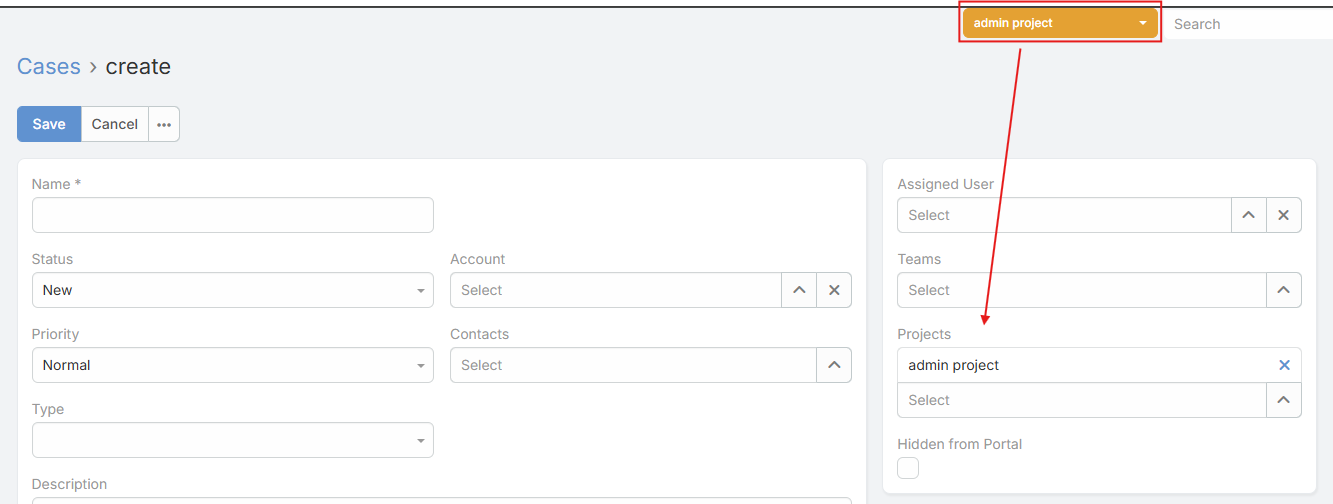Go to Cases breadcrumb link
This screenshot has height=504, width=1333.
click(49, 67)
